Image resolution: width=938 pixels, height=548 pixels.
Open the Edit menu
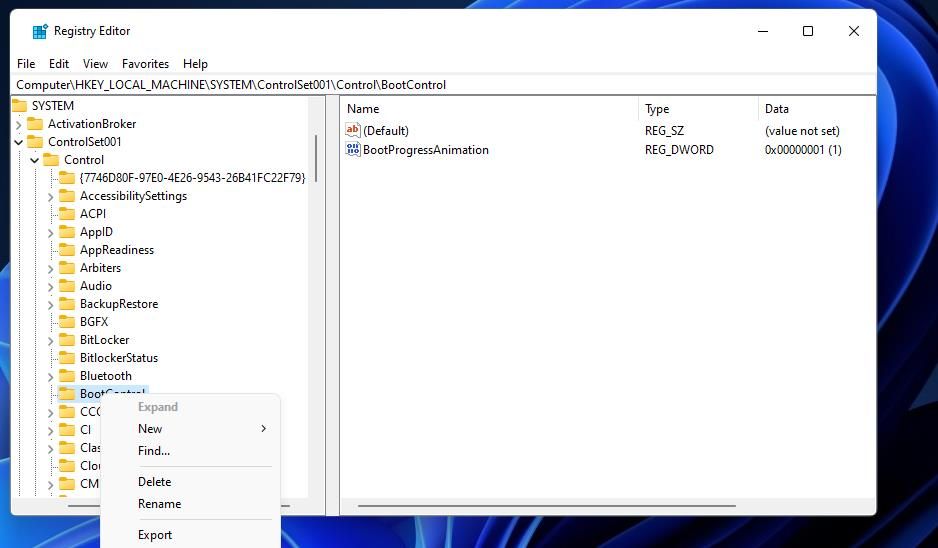pyautogui.click(x=59, y=63)
